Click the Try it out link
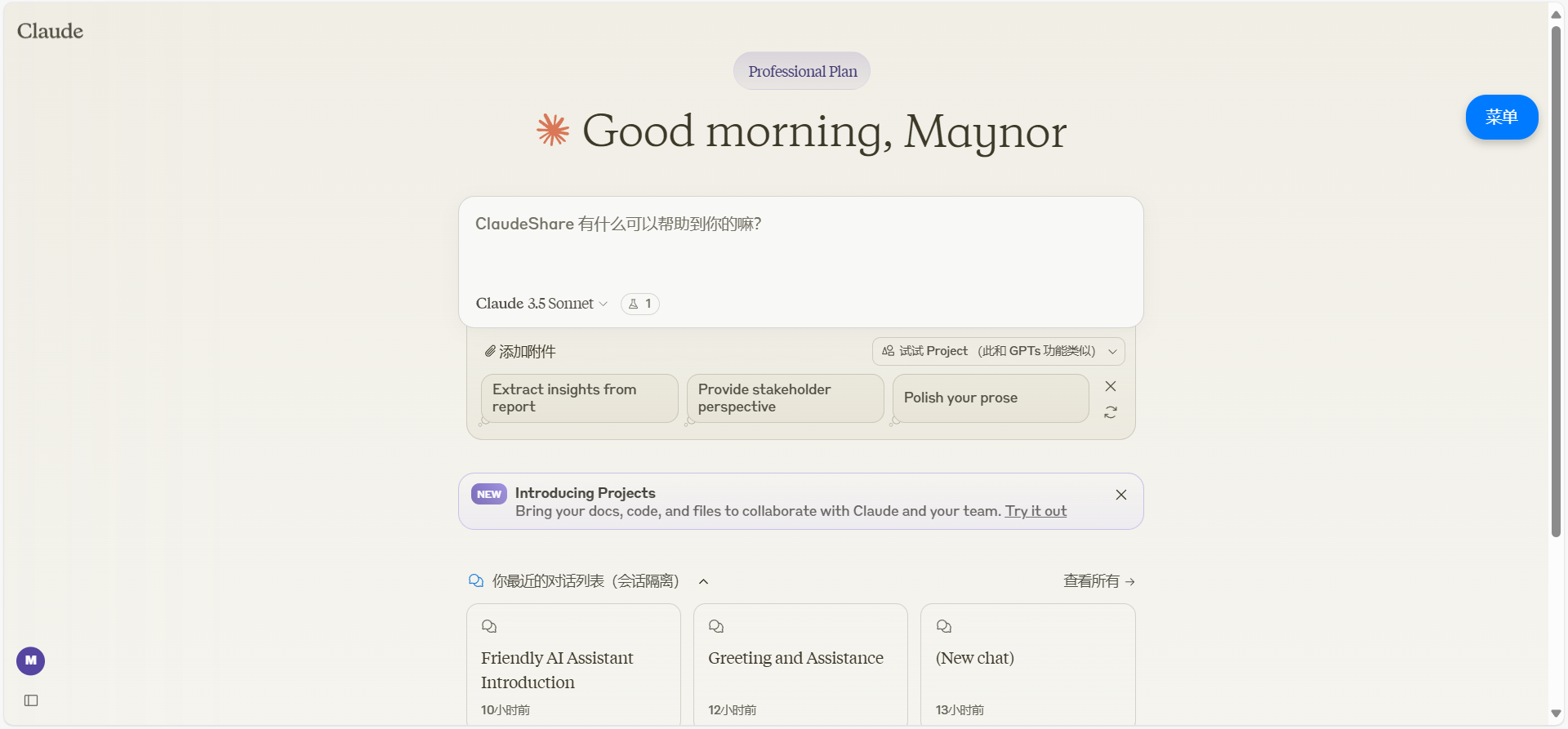Screen dimensions: 1568x729 point(1036,511)
